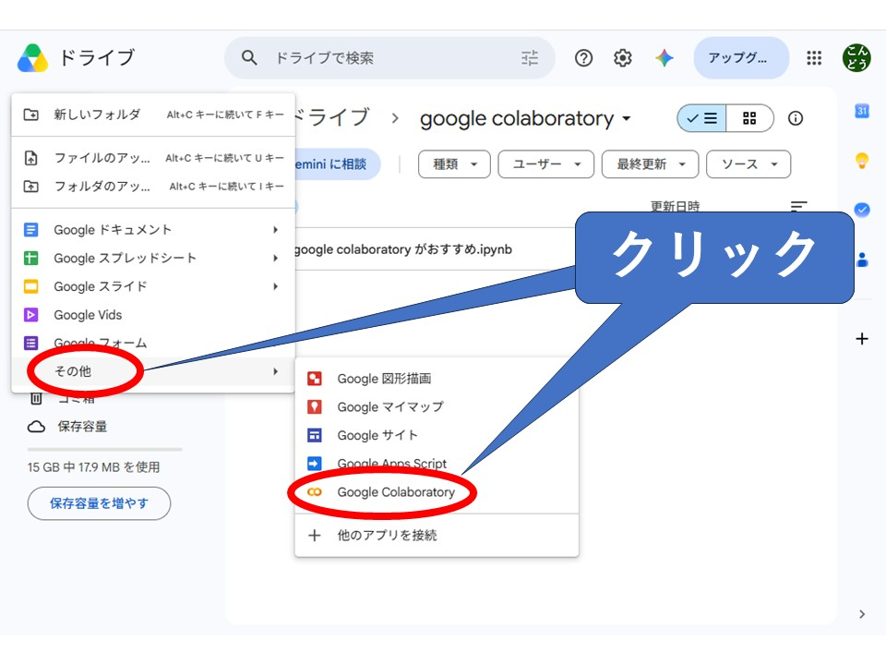The width and height of the screenshot is (886, 665).
Task: Click the orange Colaboratory CO icon
Action: [314, 492]
